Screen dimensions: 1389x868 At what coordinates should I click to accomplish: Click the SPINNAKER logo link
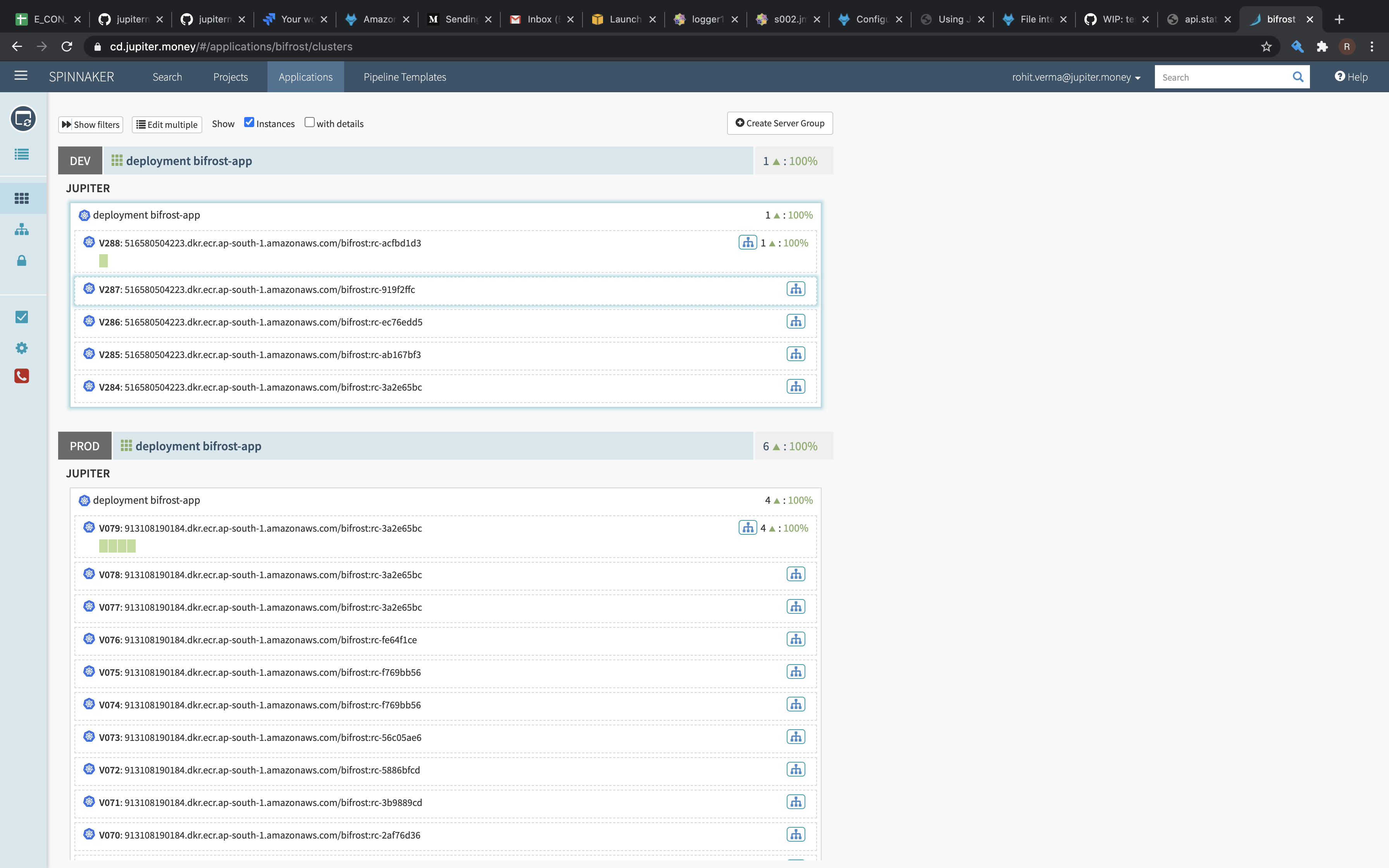[x=81, y=77]
